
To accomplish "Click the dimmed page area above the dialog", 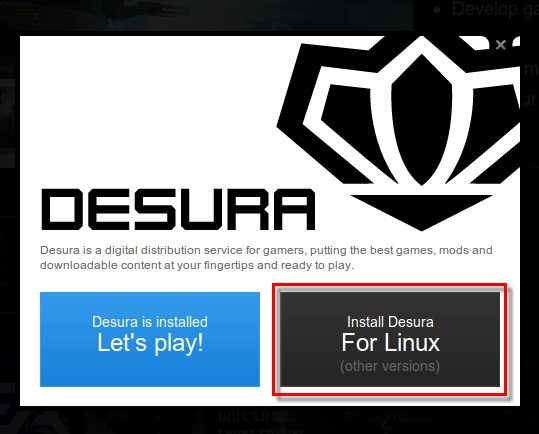I will click(x=206, y=15).
